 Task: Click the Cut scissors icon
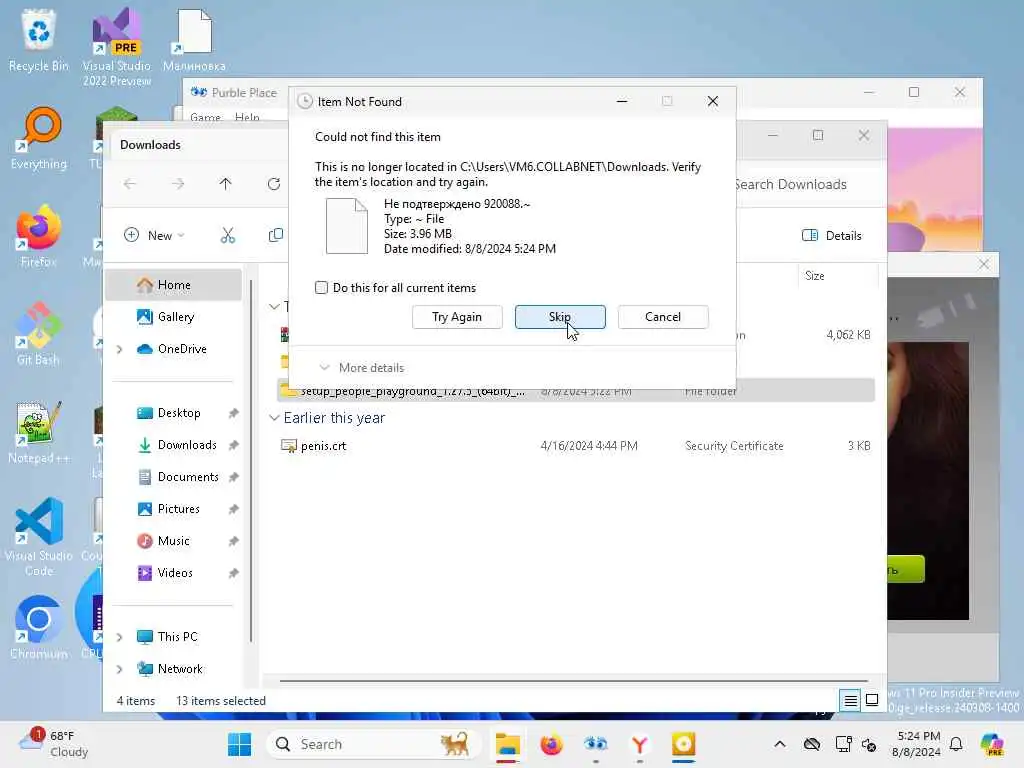227,235
